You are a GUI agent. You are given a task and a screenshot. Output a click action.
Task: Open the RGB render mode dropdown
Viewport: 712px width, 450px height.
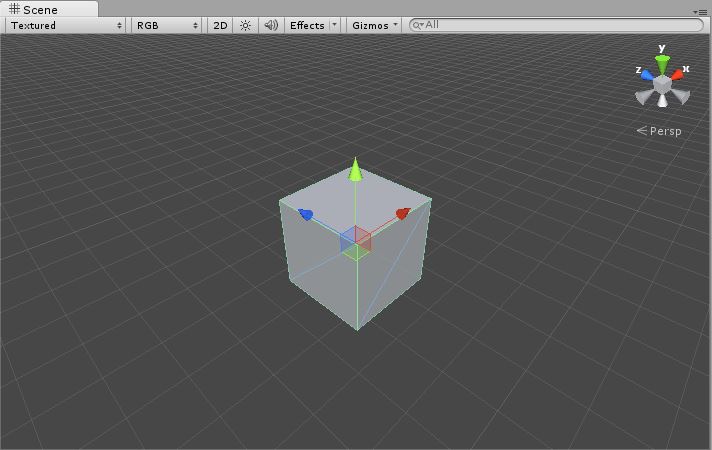pyautogui.click(x=168, y=25)
